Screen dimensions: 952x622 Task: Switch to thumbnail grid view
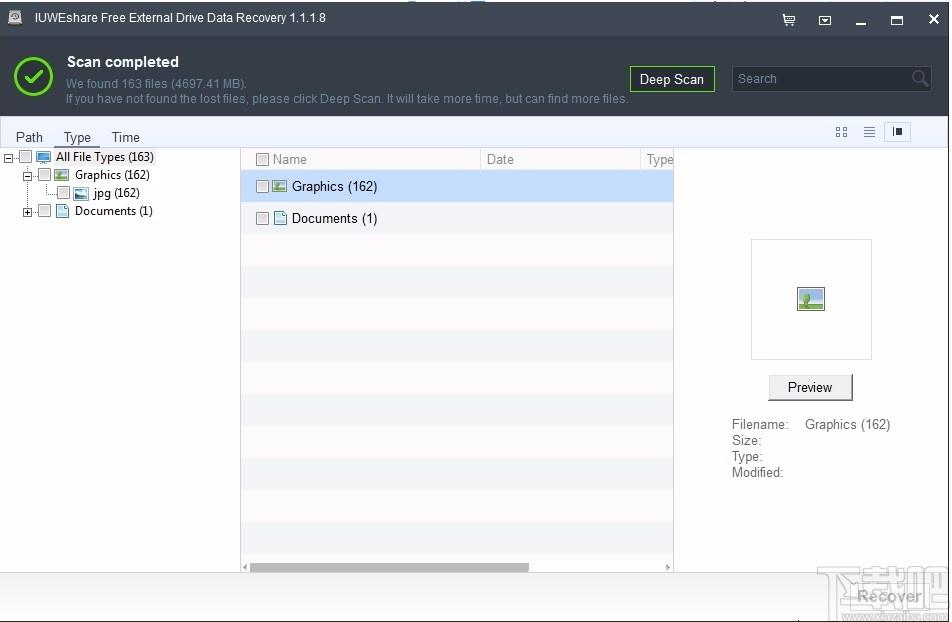[x=841, y=132]
